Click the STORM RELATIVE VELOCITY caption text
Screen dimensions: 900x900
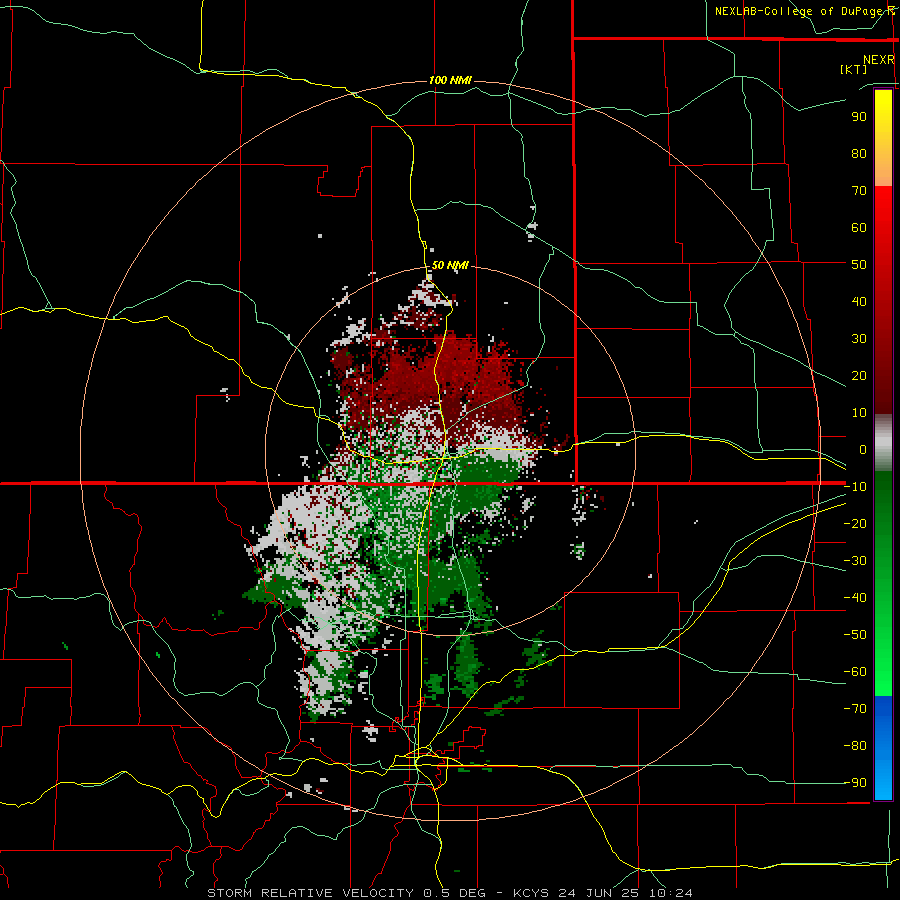[x=310, y=893]
